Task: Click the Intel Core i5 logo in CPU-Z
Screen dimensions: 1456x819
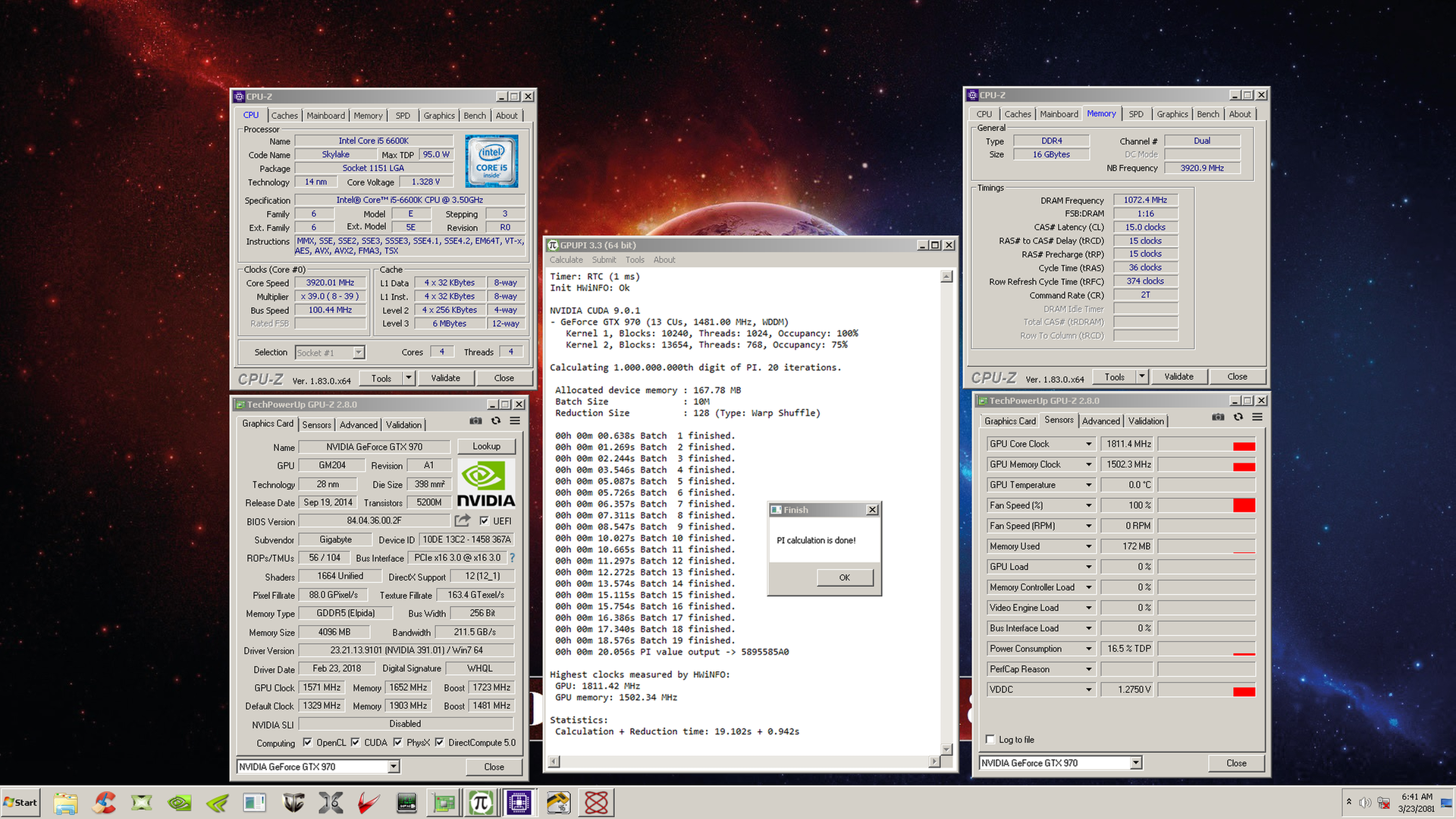Action: tap(491, 161)
